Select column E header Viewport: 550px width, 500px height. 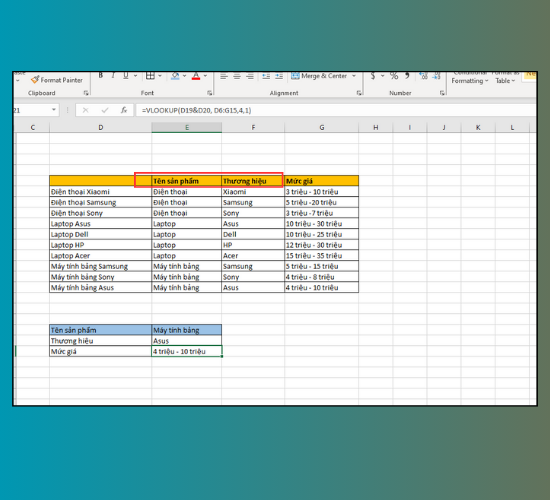point(187,127)
